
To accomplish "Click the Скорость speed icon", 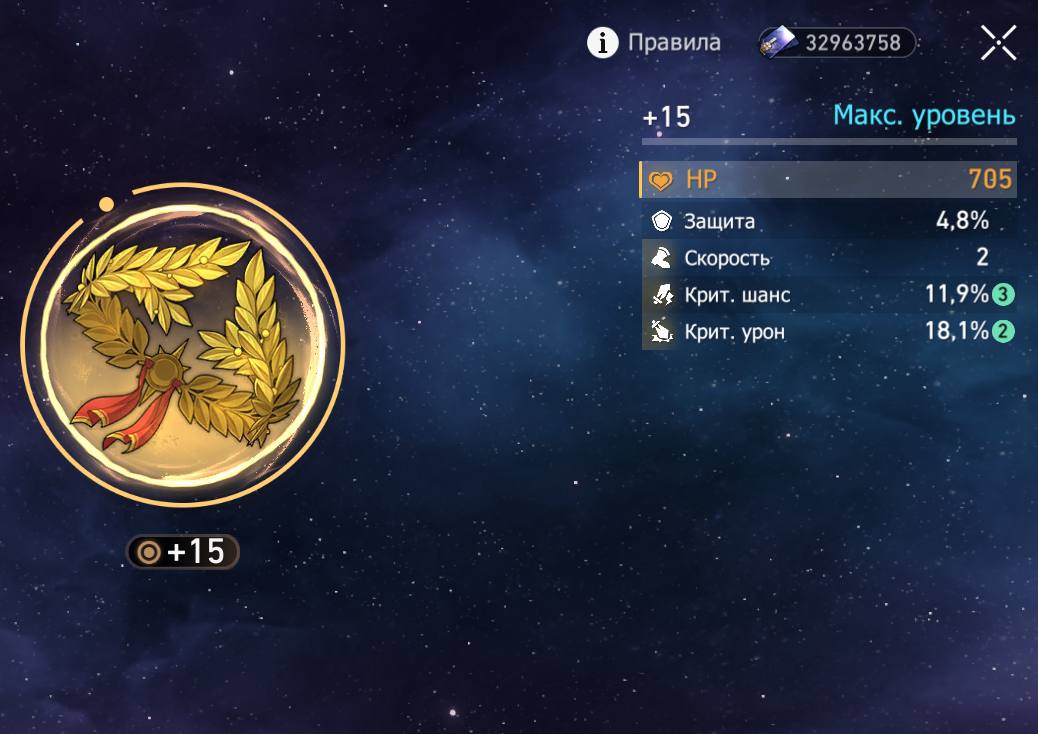I will (661, 257).
